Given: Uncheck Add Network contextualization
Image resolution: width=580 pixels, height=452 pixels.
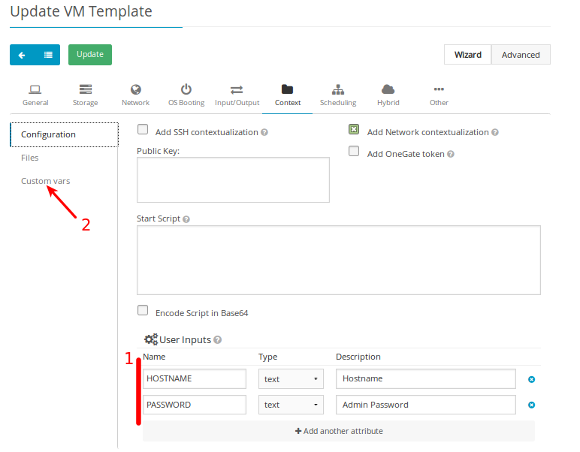Looking at the screenshot, I should tap(354, 129).
